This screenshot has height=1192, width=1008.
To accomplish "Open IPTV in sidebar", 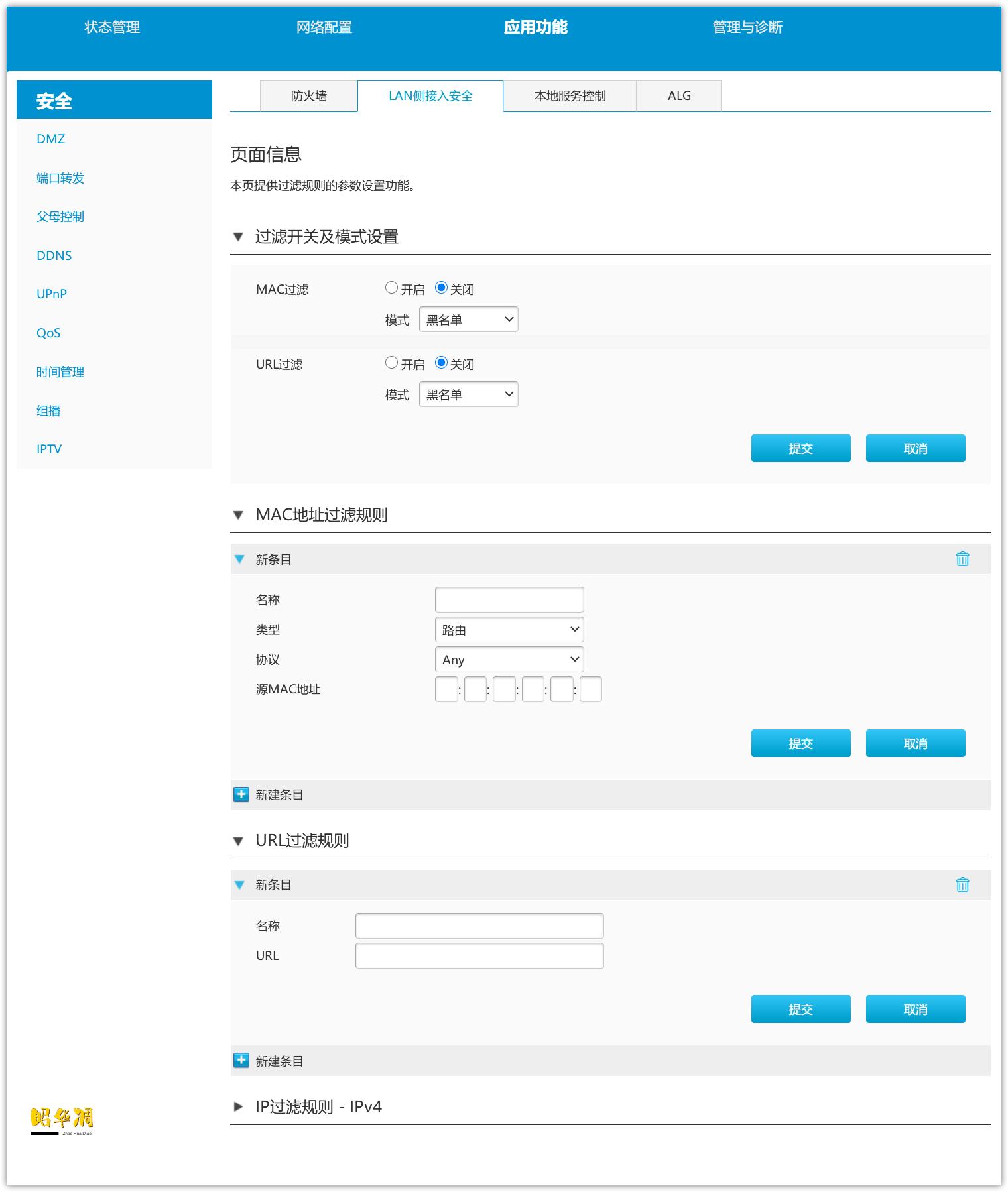I will click(x=49, y=449).
